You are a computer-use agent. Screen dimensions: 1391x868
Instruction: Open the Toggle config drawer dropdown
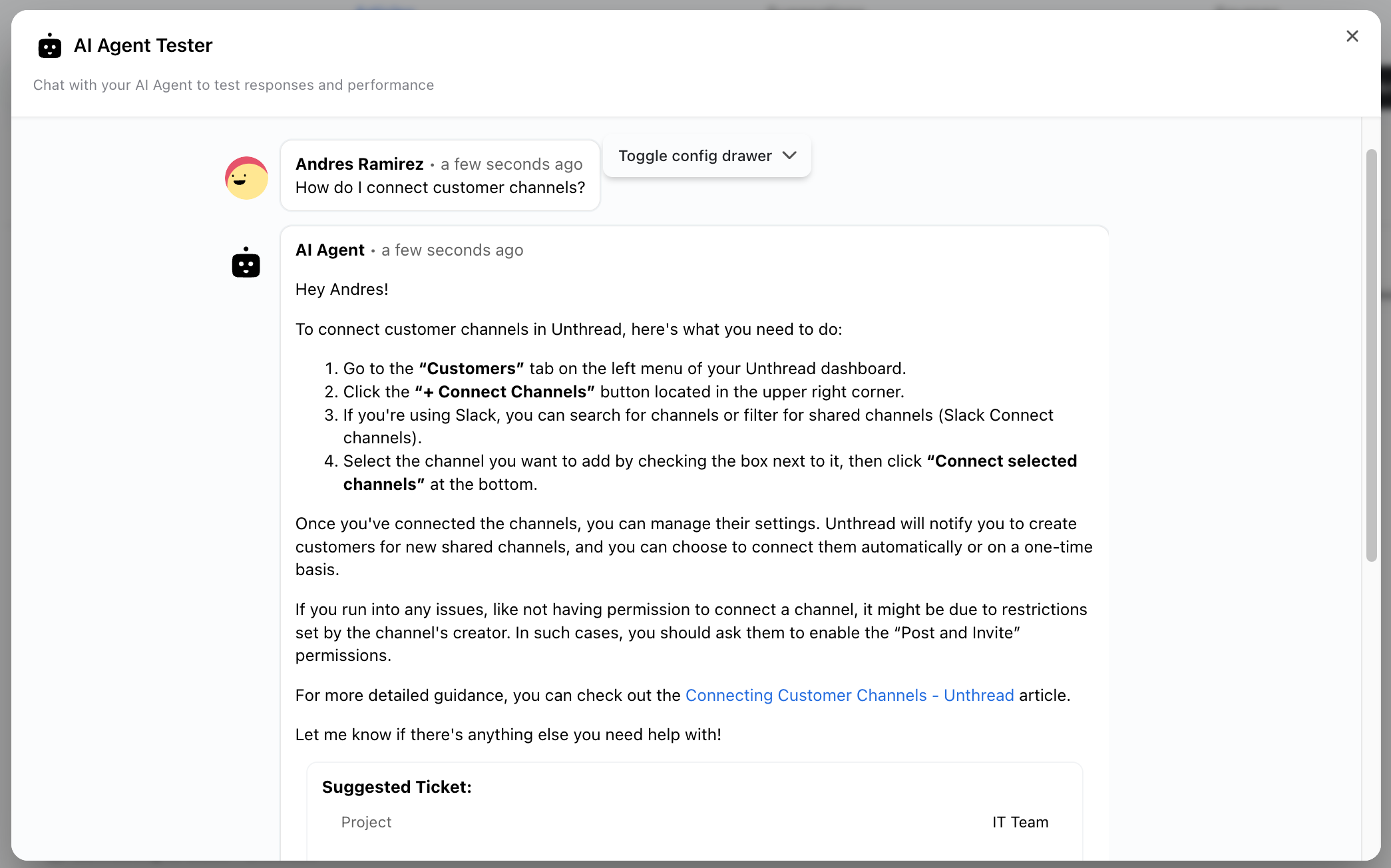pyautogui.click(x=706, y=156)
